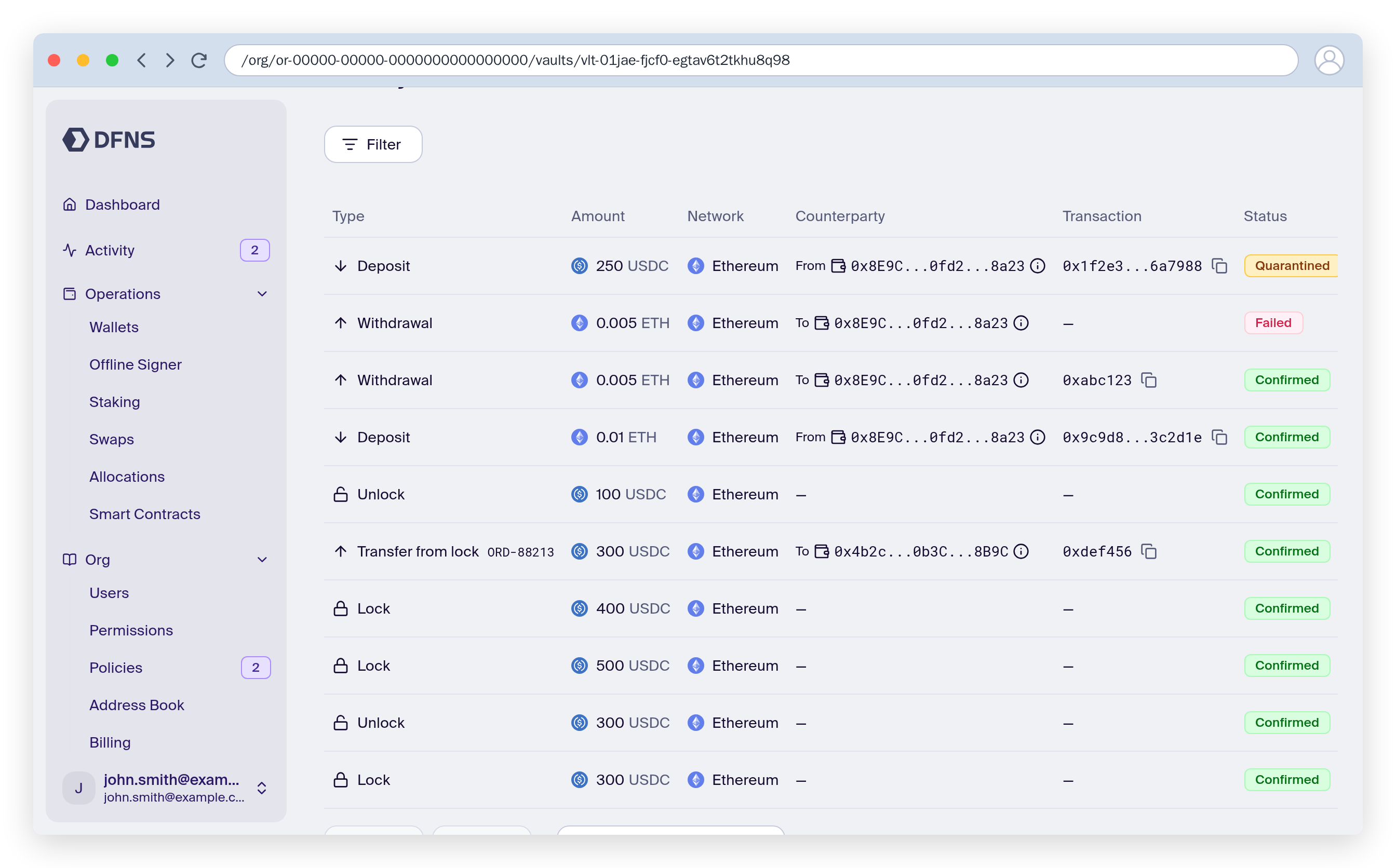This screenshot has height=868, width=1396.
Task: Collapse the Org section
Action: [262, 560]
